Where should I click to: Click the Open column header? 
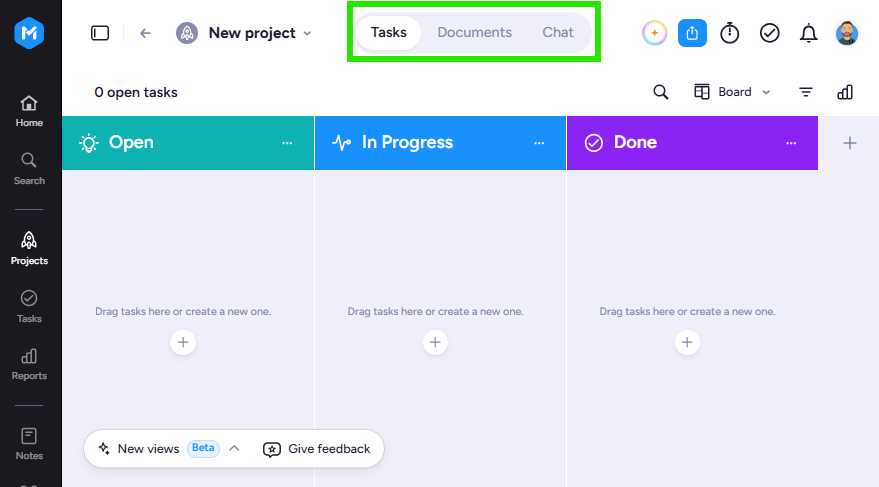click(x=188, y=143)
